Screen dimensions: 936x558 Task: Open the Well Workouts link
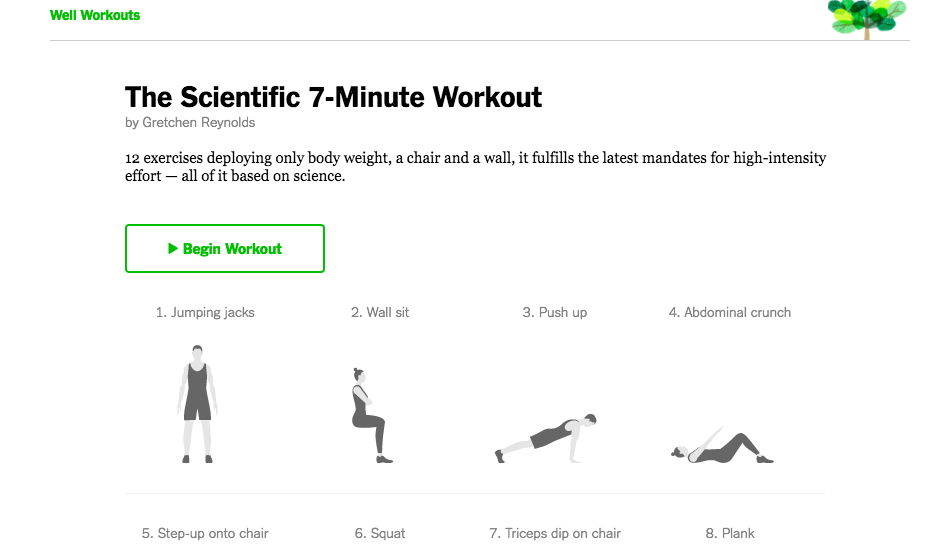click(x=95, y=15)
